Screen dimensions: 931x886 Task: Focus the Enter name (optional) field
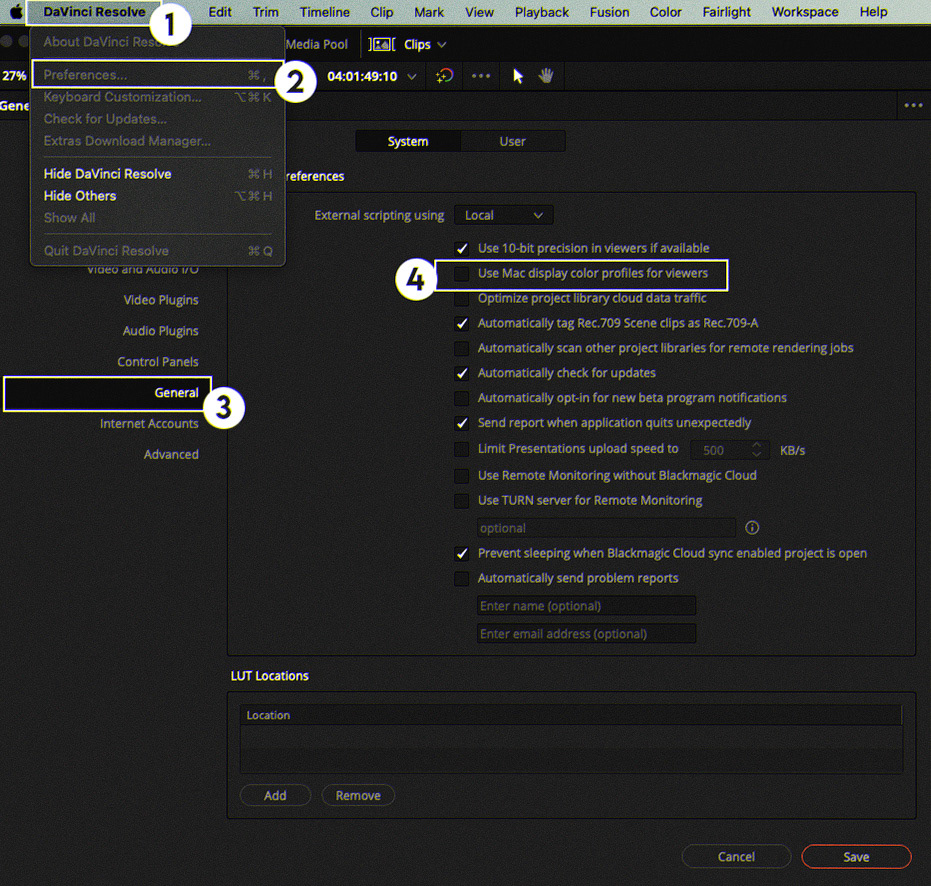coord(586,606)
